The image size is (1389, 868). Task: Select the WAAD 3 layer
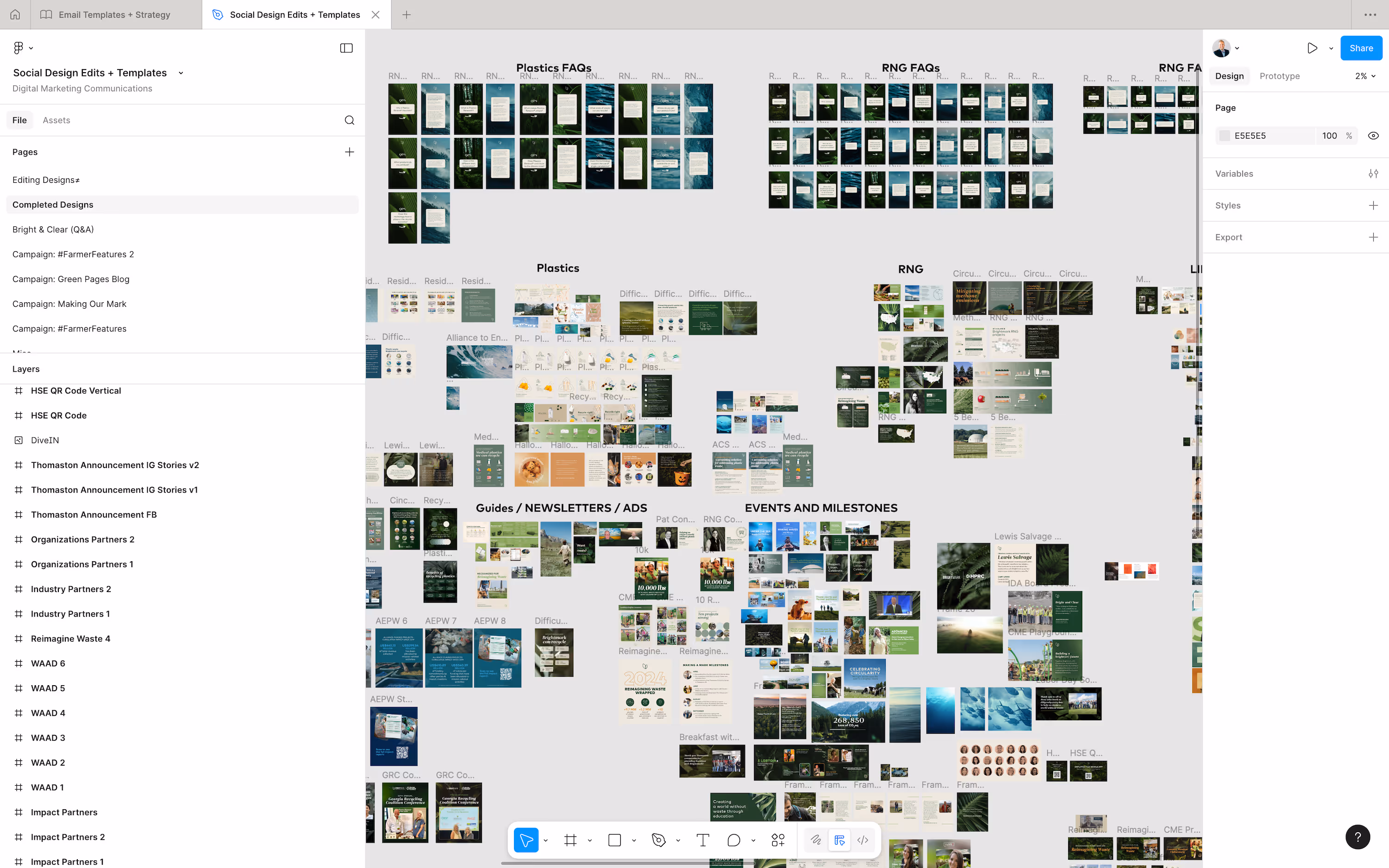tap(182, 738)
